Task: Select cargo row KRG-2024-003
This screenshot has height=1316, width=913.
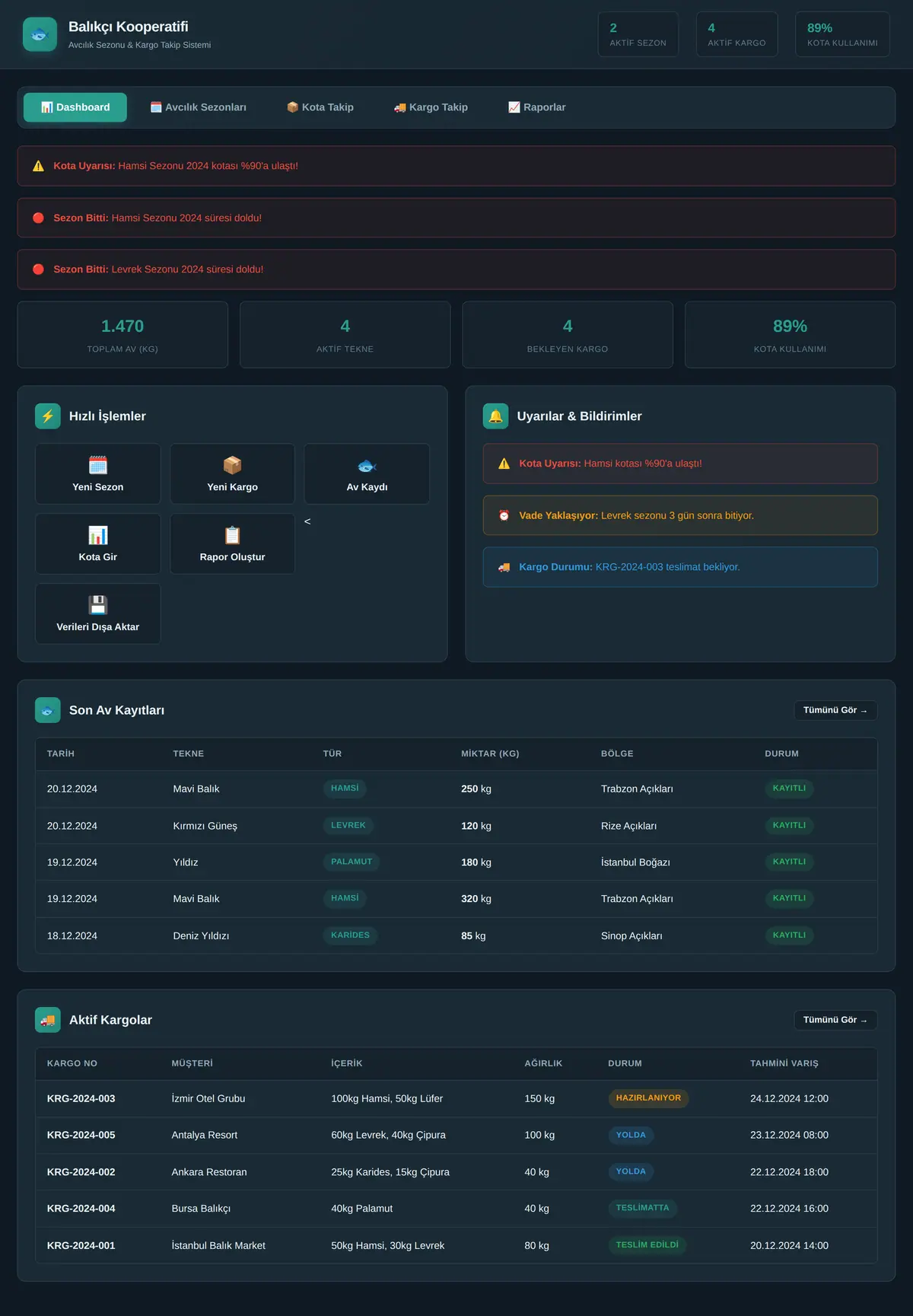Action: (456, 1098)
